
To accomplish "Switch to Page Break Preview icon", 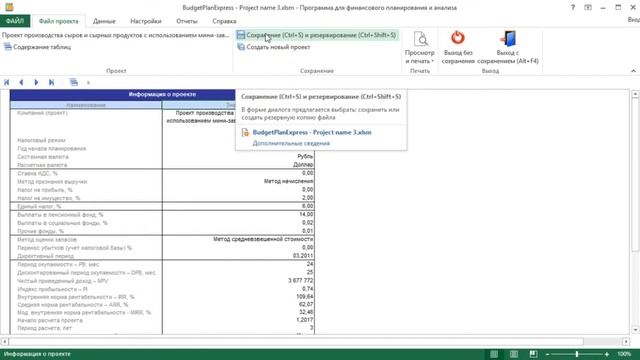I will (533, 354).
